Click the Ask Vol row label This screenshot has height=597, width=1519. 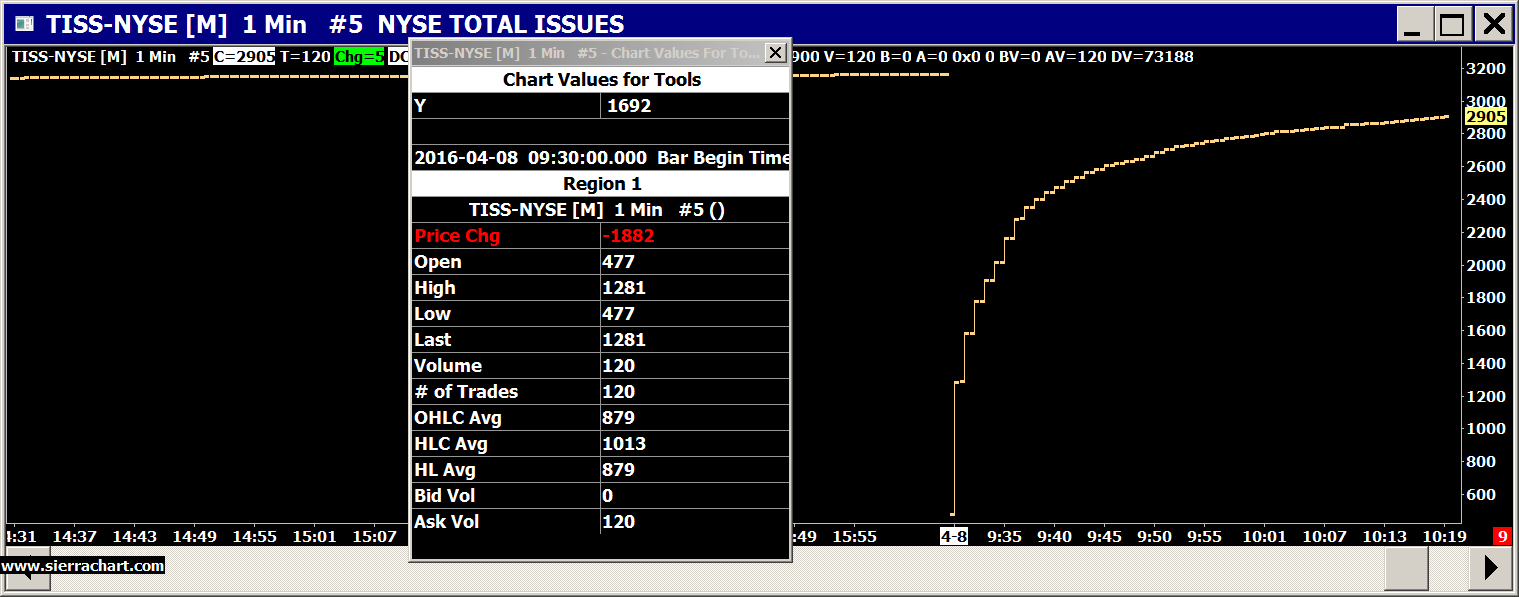(x=446, y=522)
